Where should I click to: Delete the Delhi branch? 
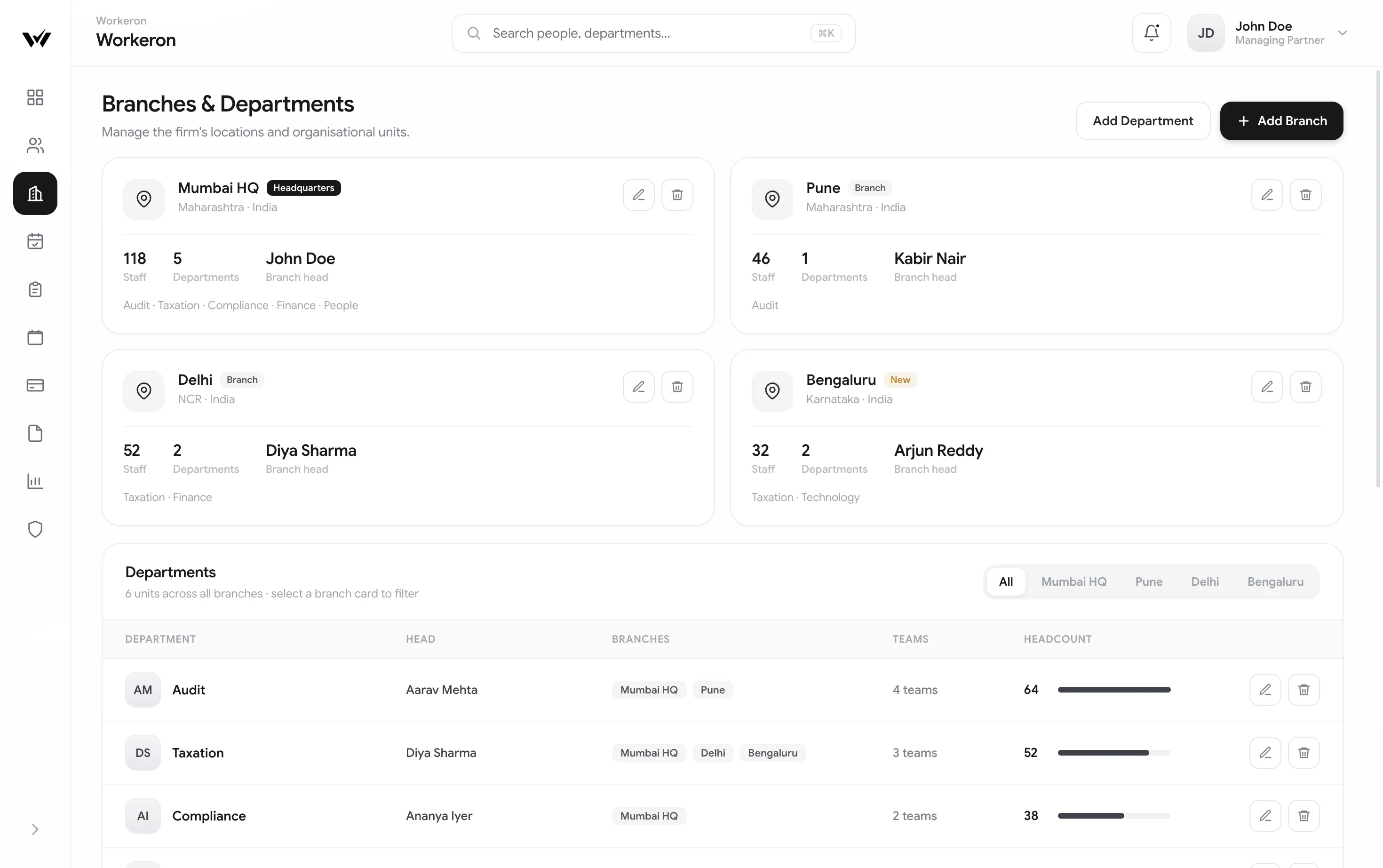(x=677, y=386)
